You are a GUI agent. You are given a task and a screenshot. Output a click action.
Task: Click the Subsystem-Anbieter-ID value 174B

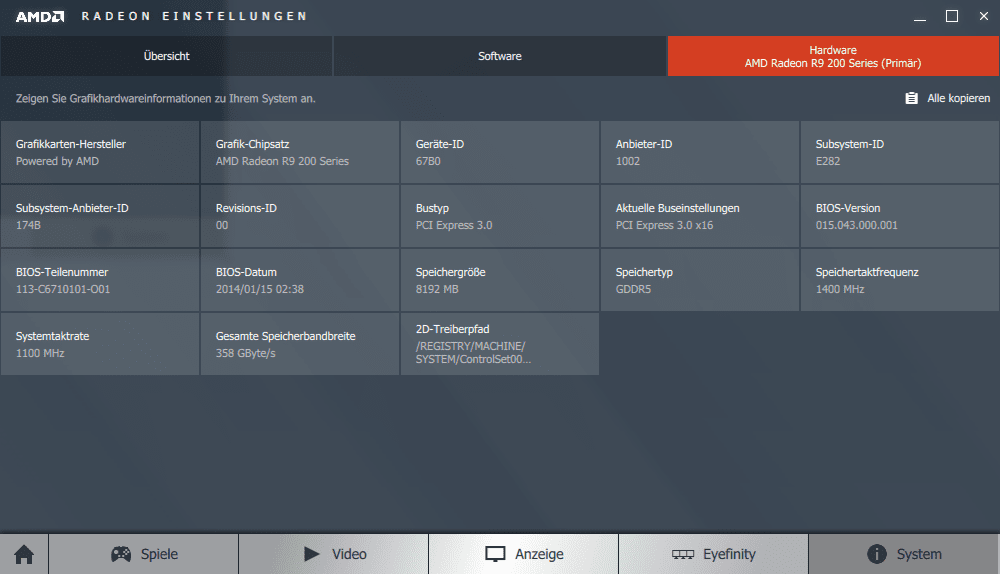click(28, 225)
